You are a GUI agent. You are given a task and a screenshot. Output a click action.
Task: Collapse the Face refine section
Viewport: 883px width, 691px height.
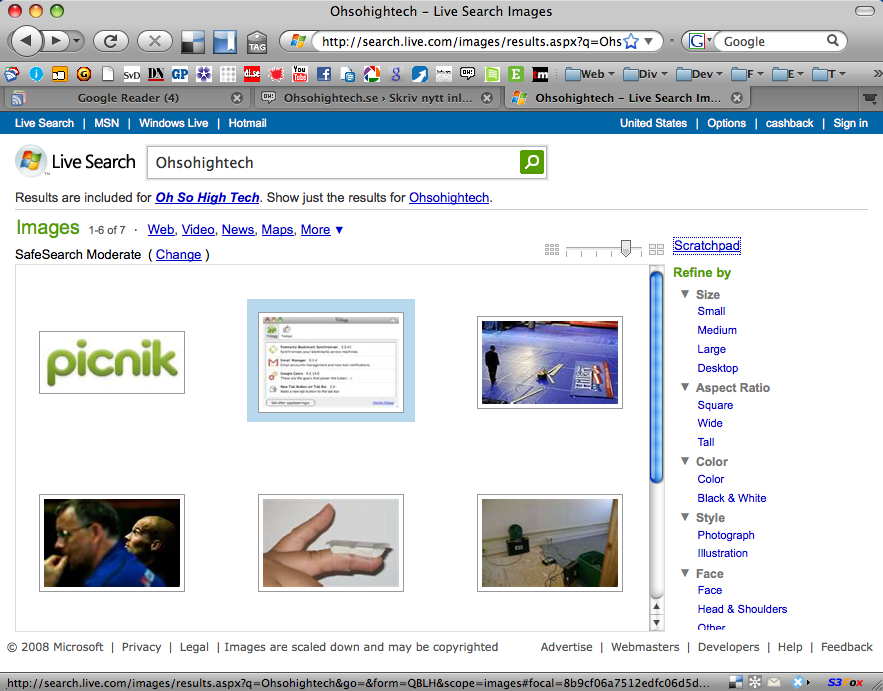pos(685,573)
